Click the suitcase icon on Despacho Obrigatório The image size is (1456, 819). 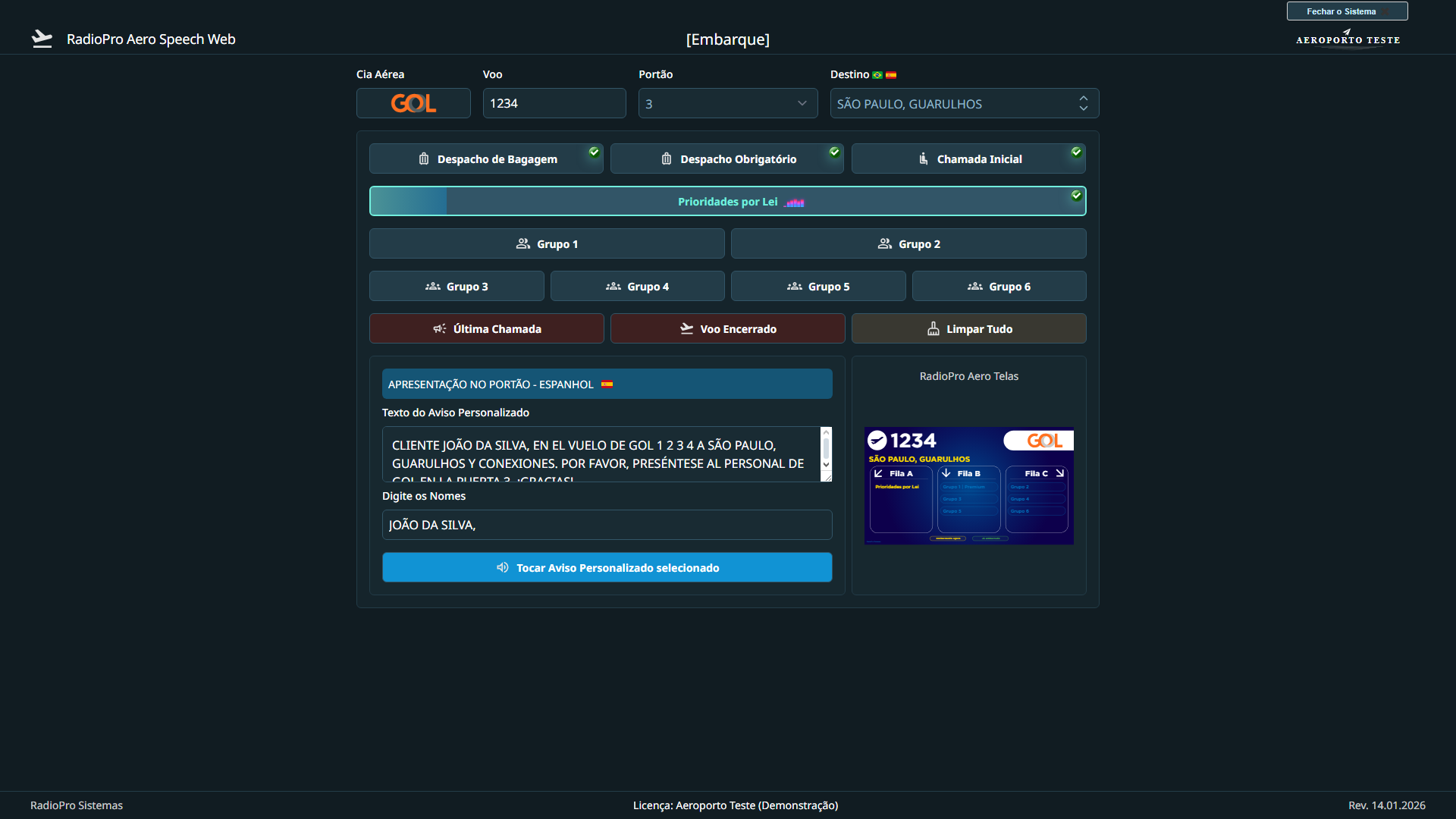667,159
